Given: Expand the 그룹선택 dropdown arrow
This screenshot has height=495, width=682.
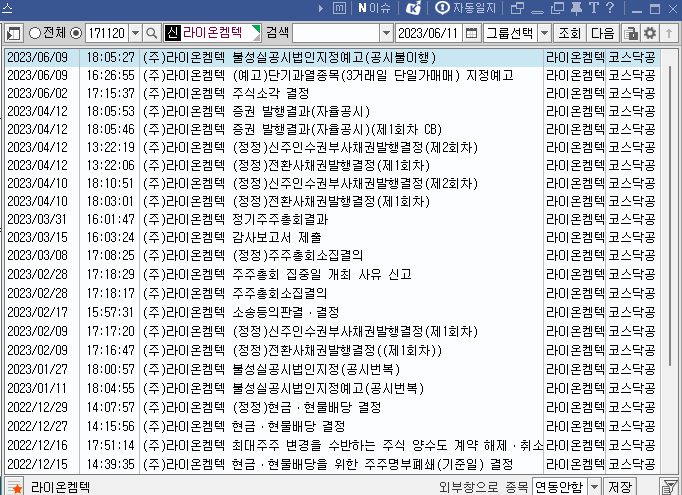Looking at the screenshot, I should click(545, 33).
